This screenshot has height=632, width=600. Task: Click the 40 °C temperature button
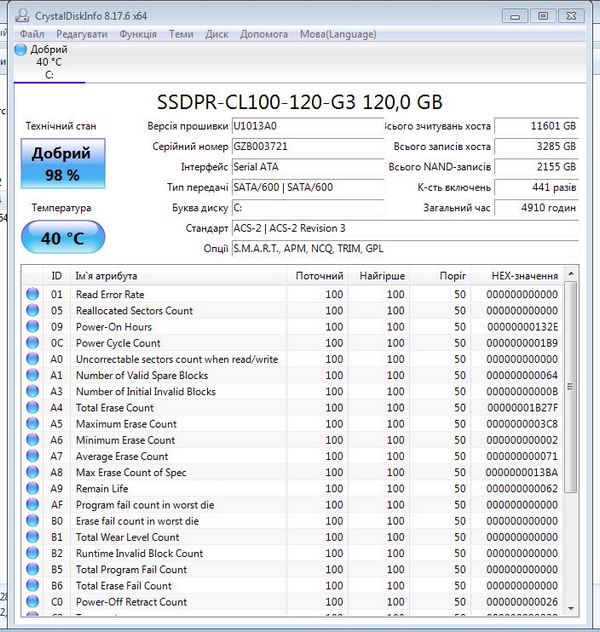(62, 238)
